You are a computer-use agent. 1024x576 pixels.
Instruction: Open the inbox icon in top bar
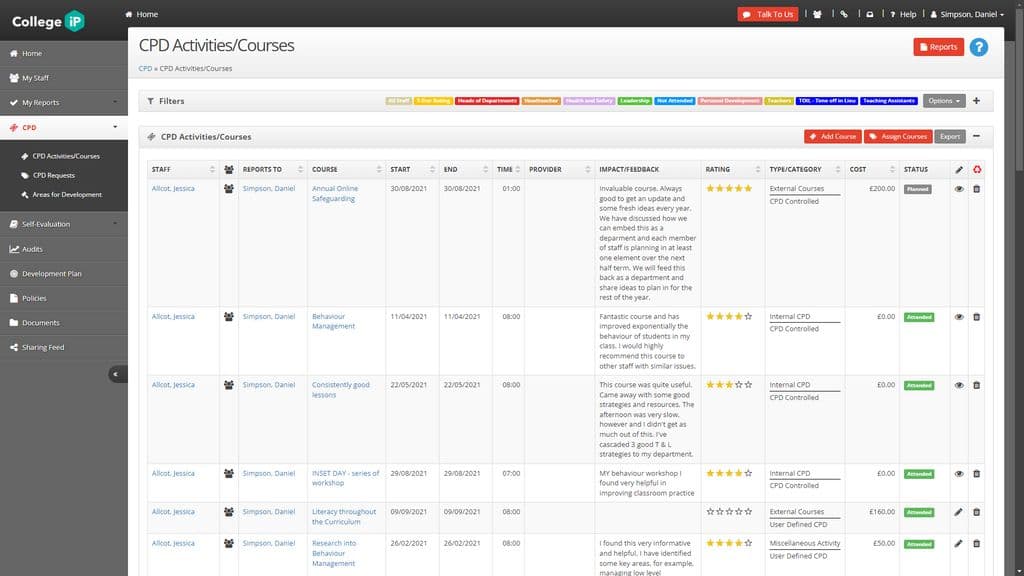coord(869,14)
